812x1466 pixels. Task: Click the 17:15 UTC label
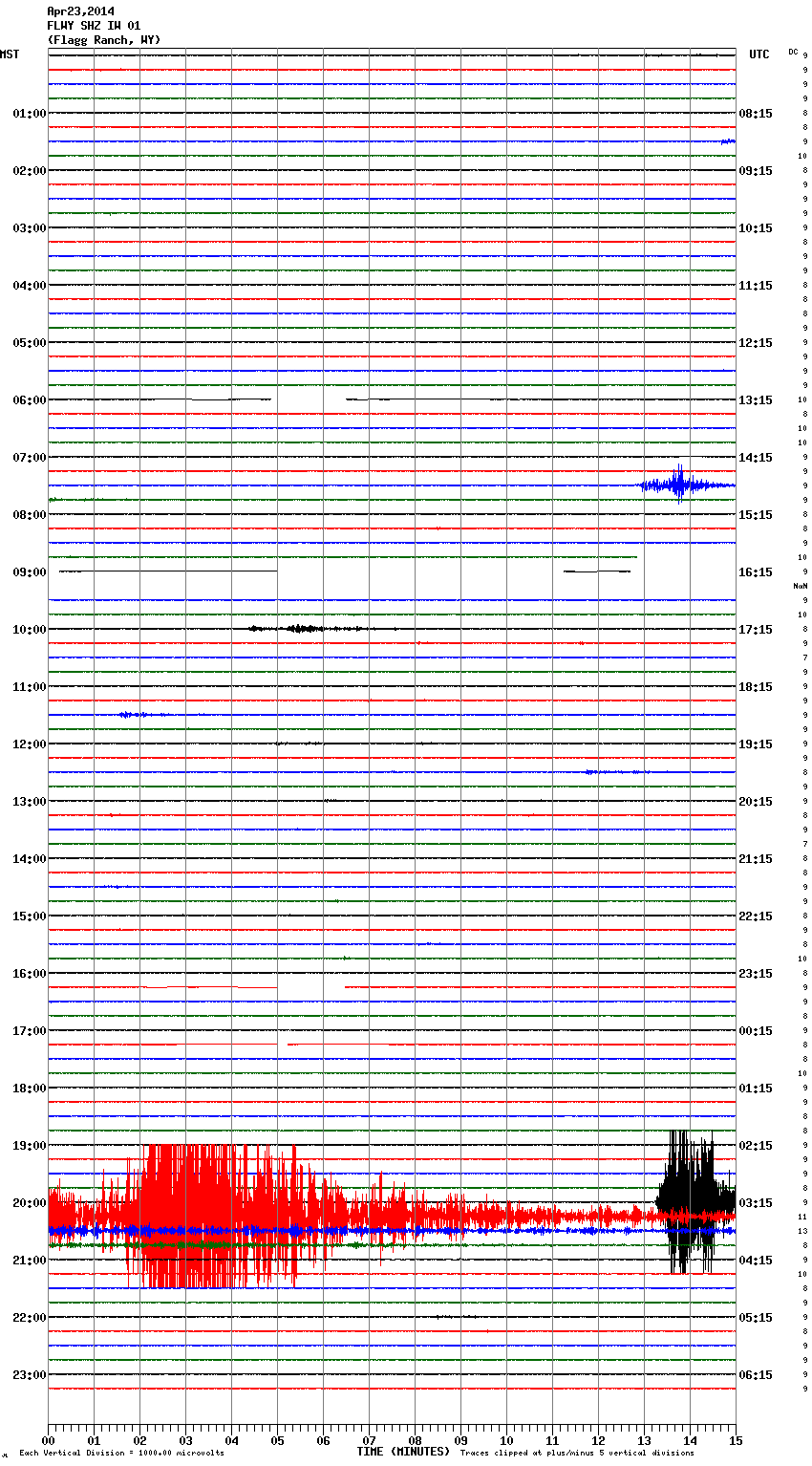[756, 630]
